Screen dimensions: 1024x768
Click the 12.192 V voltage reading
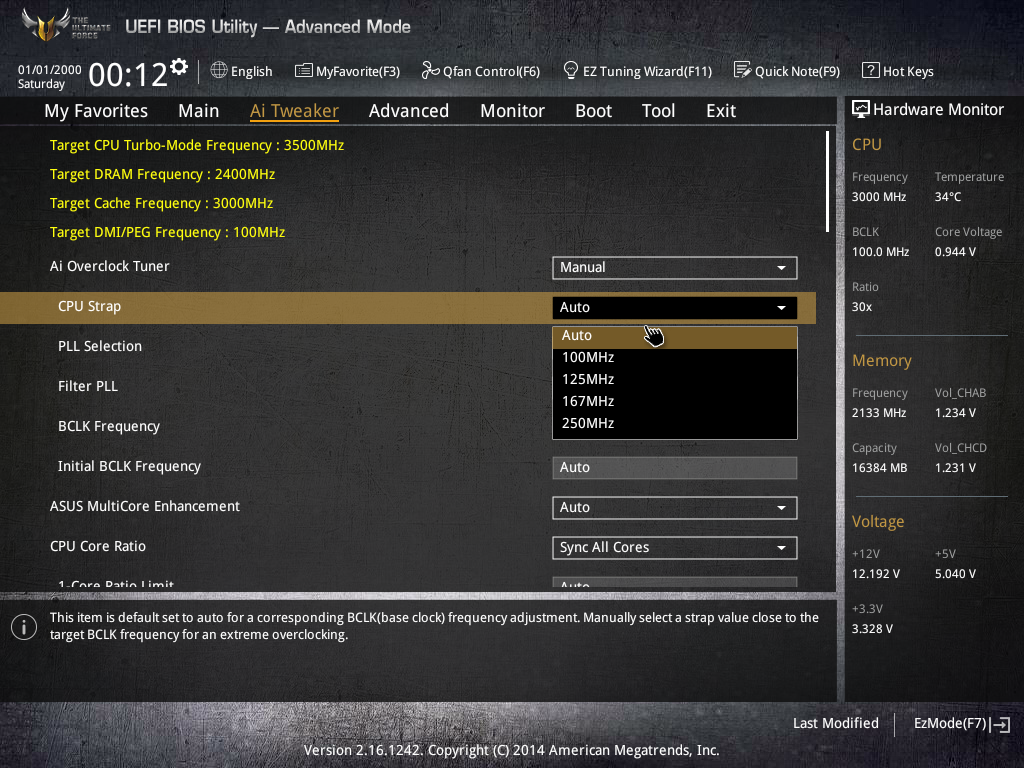(x=875, y=573)
